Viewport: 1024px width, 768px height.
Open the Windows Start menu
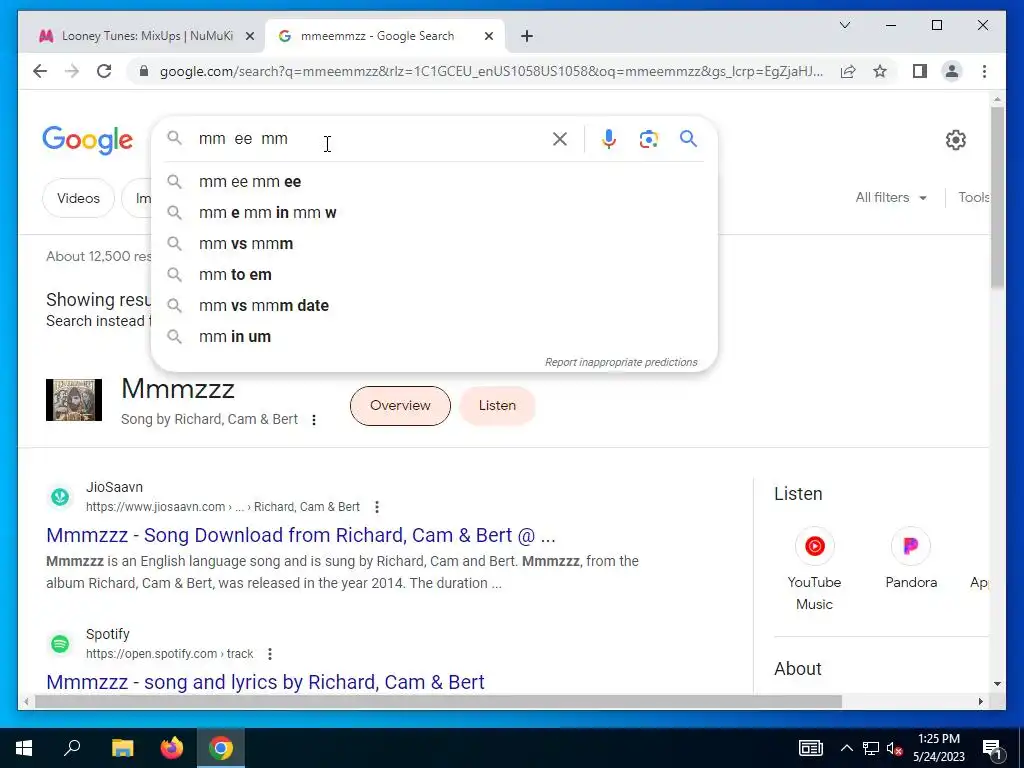[x=24, y=748]
